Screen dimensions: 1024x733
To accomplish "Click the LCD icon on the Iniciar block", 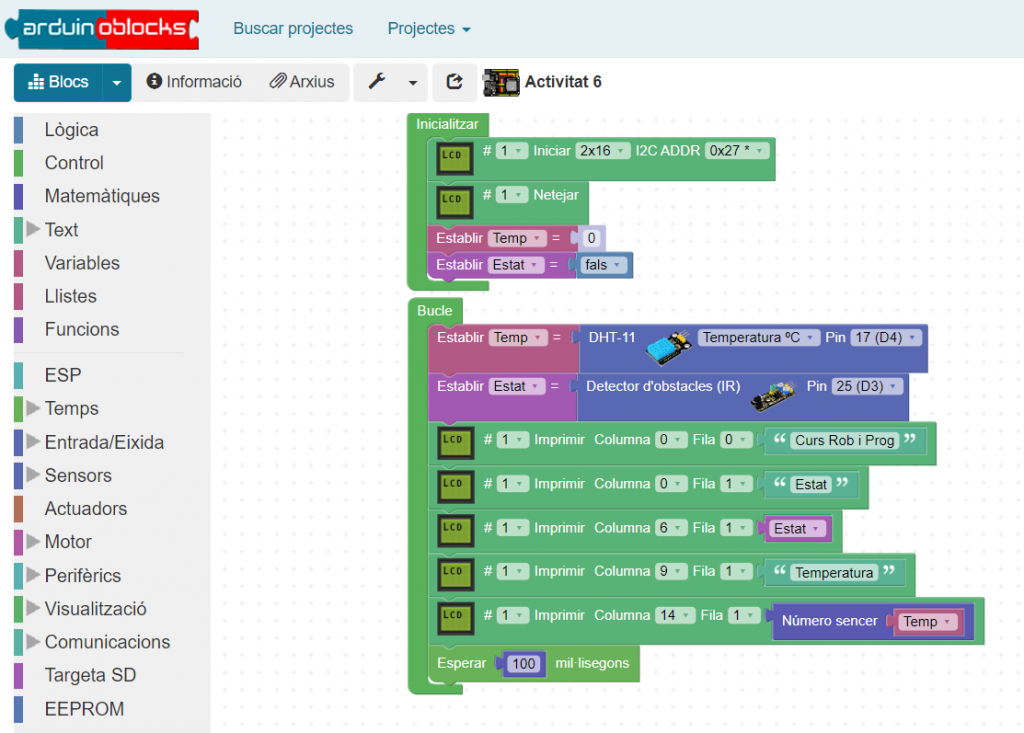I will click(453, 158).
